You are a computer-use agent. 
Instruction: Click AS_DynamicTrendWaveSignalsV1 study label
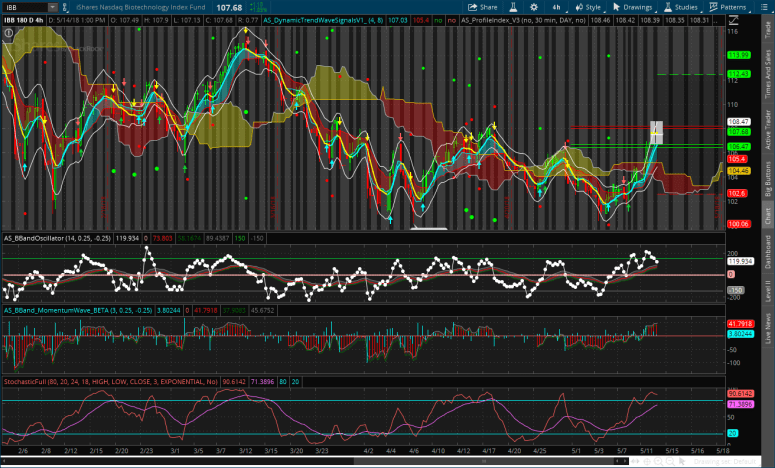coord(323,20)
